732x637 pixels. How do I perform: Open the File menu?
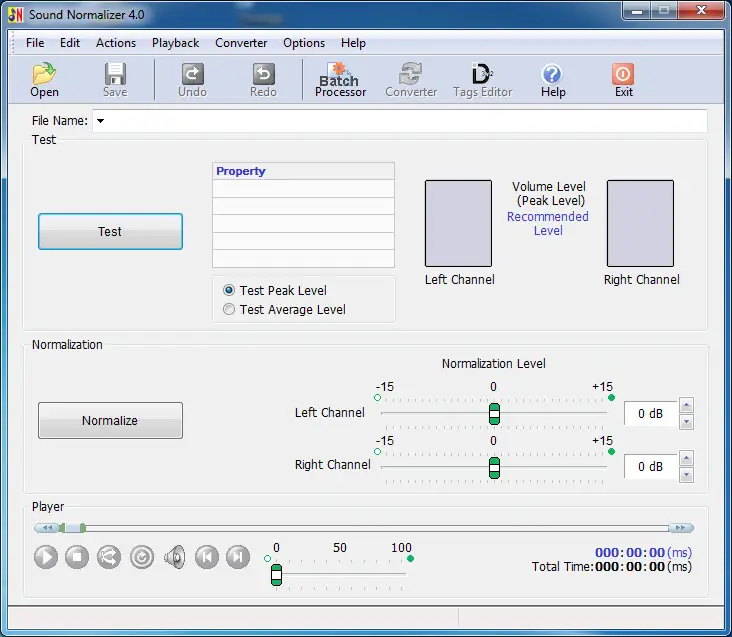35,43
